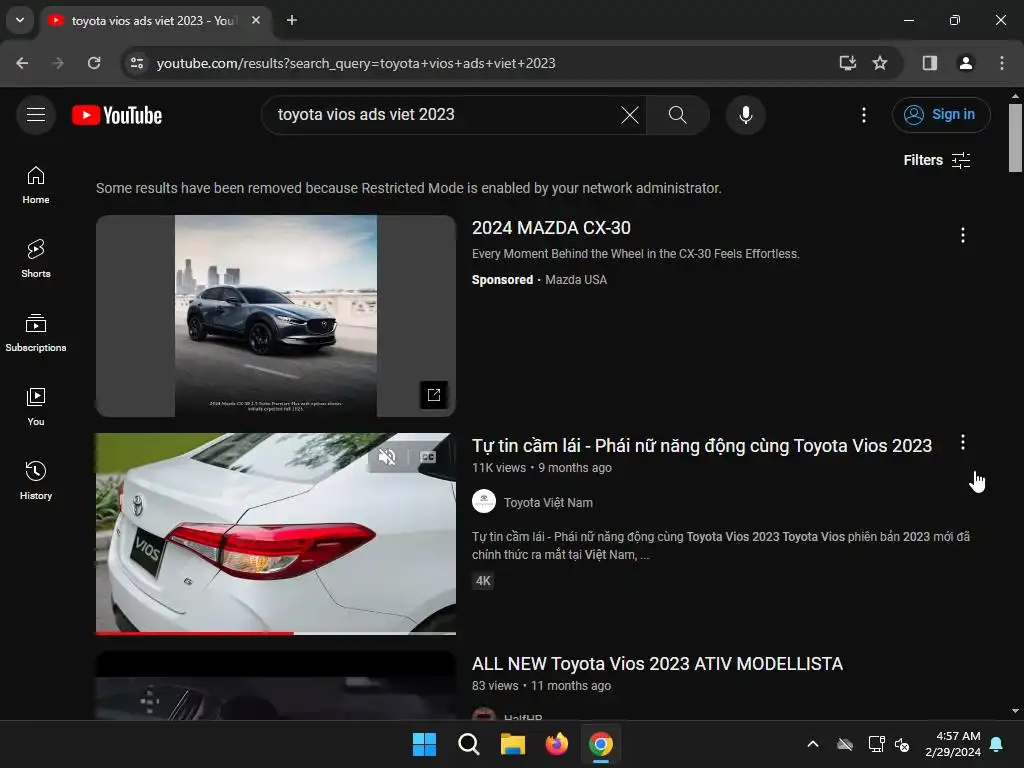The width and height of the screenshot is (1024, 768).
Task: Open the Toyota Việt Nam channel avatar
Action: tap(483, 502)
